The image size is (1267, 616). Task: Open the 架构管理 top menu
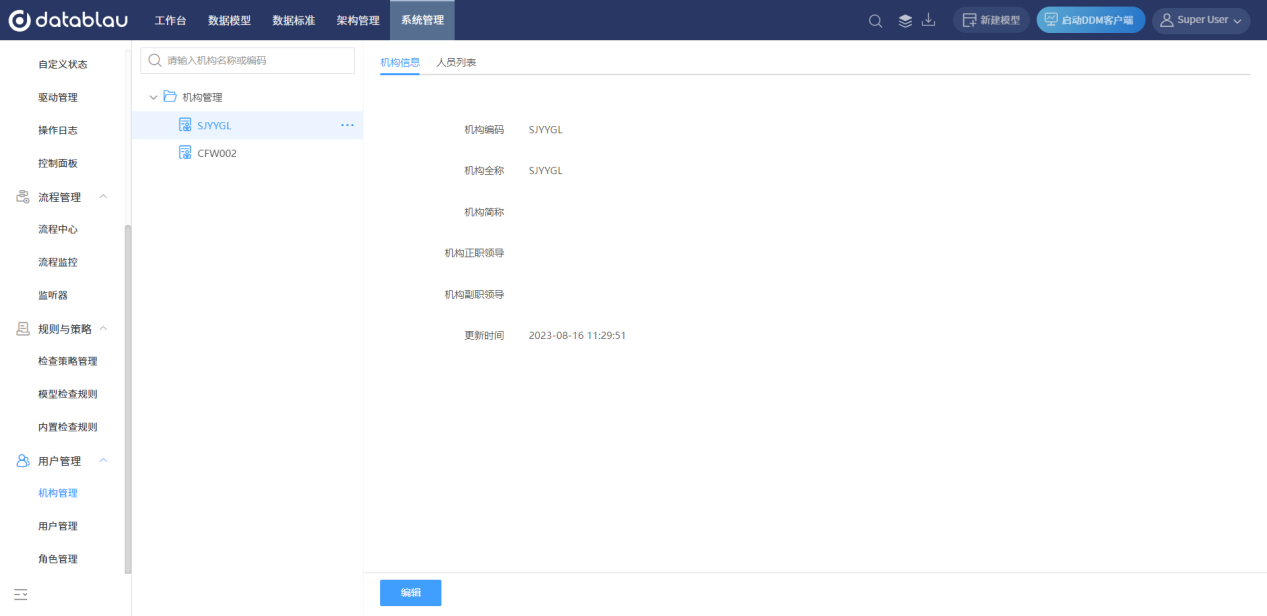tap(358, 20)
